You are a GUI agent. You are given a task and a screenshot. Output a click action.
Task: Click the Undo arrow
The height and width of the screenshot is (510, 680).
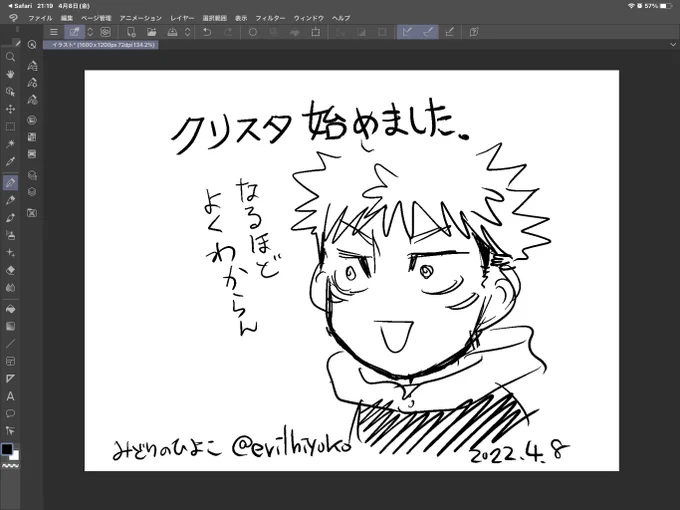pos(207,32)
